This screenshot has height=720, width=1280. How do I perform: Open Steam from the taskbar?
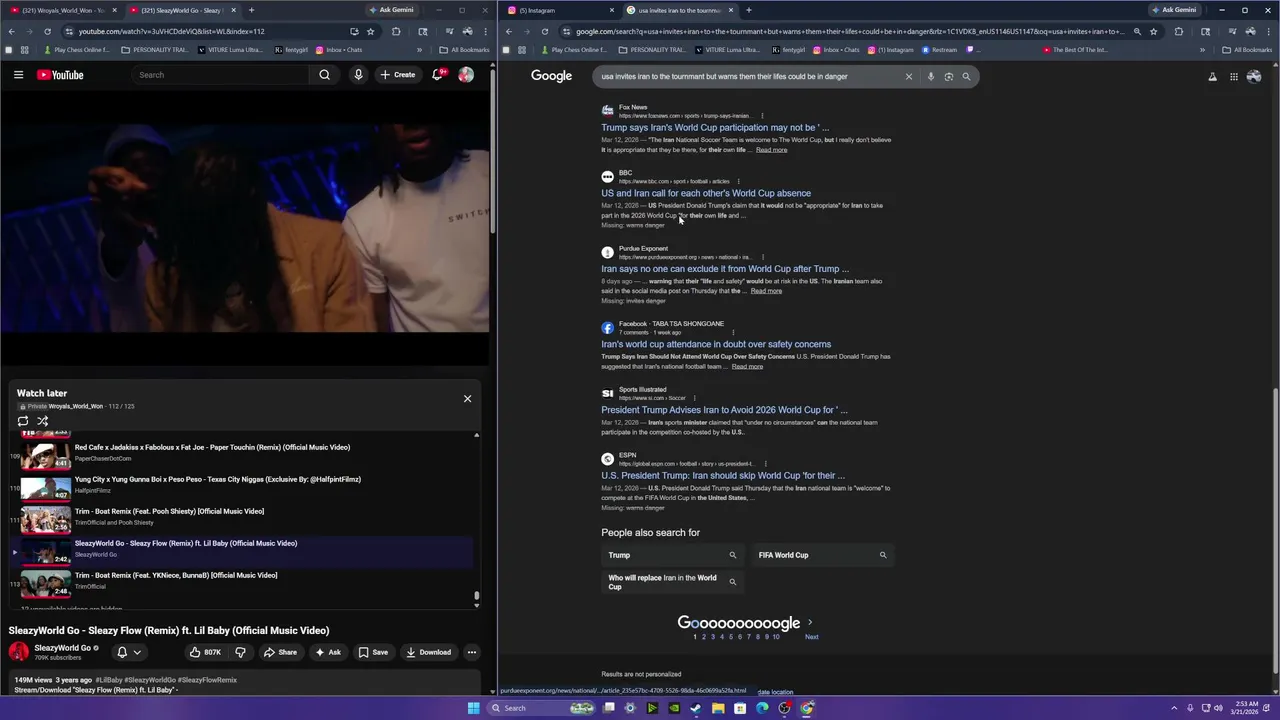tap(695, 708)
